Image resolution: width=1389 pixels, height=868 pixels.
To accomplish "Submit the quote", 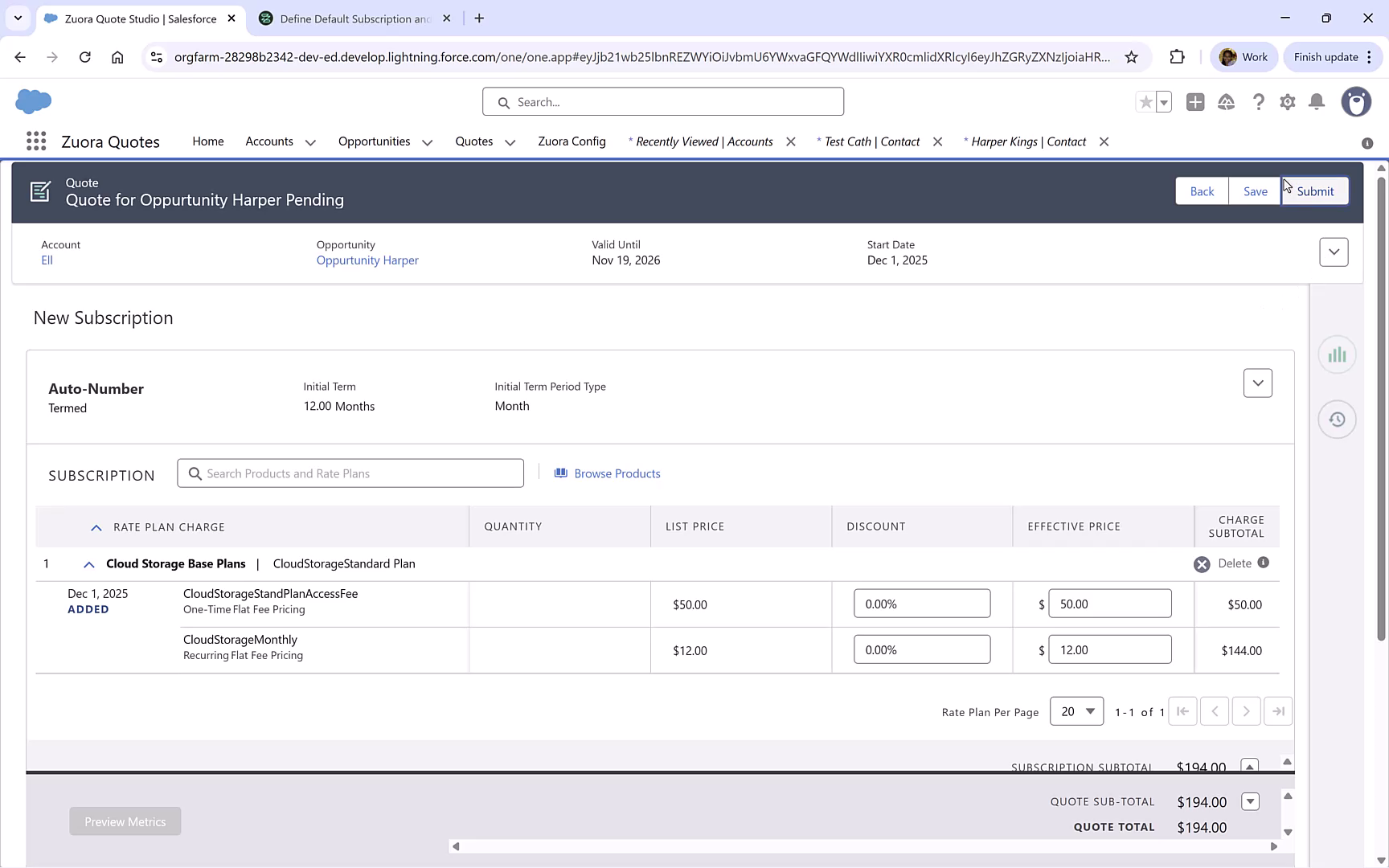I will [1314, 191].
